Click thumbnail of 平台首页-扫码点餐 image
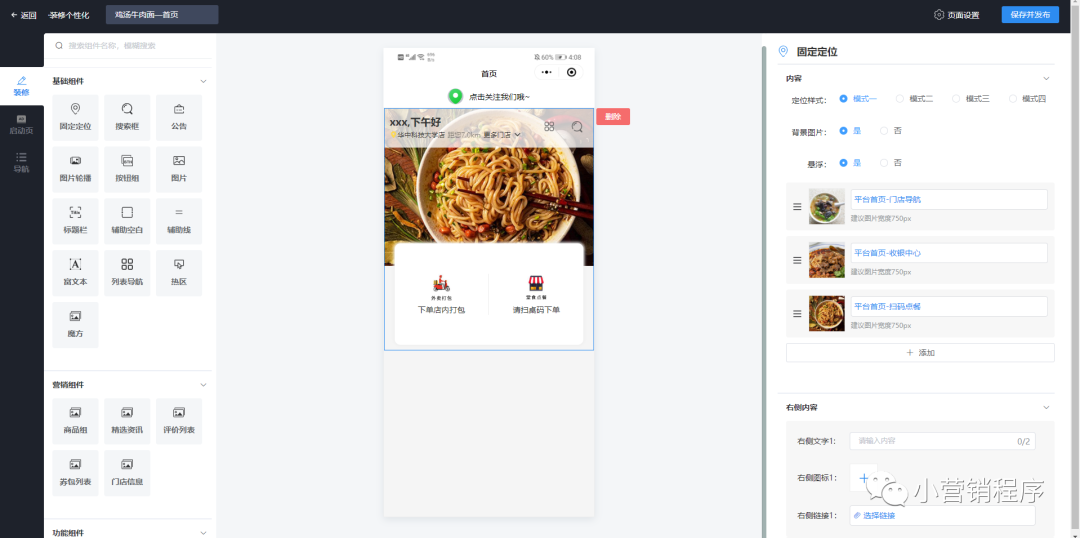1080x538 pixels. (x=827, y=313)
